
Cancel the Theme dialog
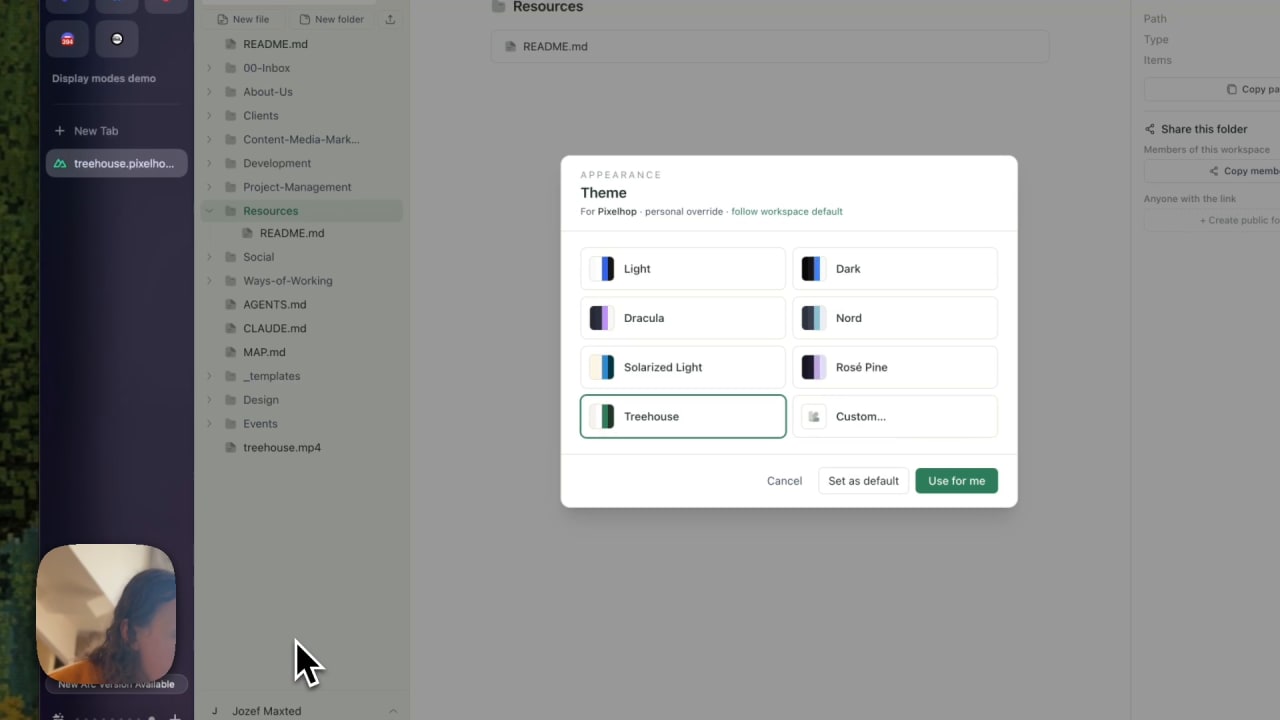tap(784, 481)
